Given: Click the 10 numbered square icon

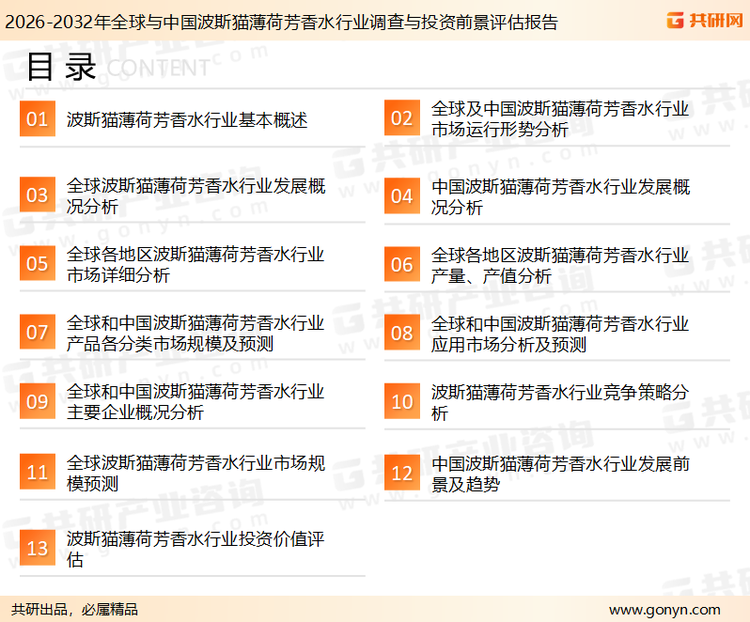Looking at the screenshot, I should coord(401,402).
